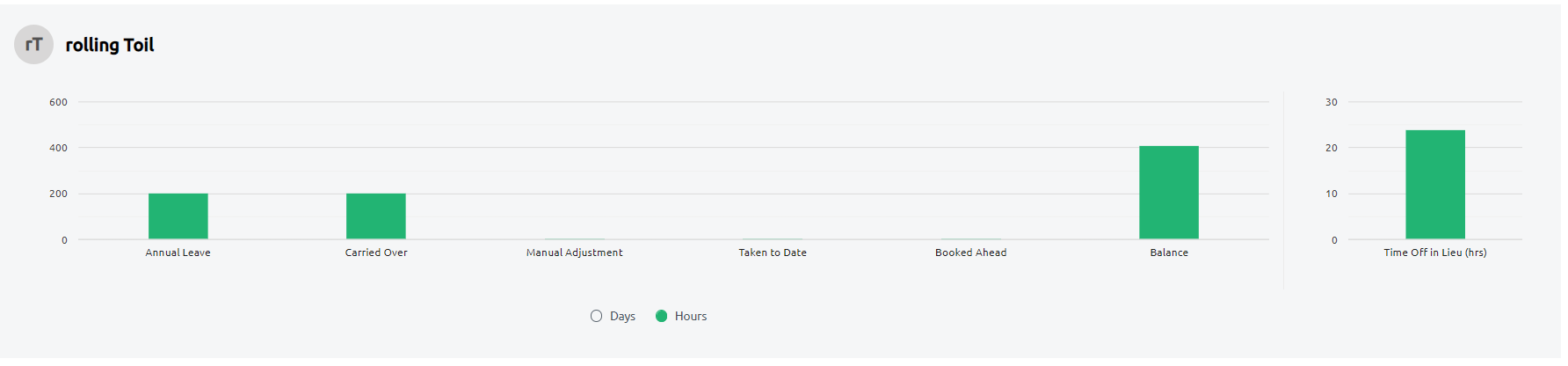This screenshot has height=366, width=1568.
Task: Select the Hours radio option
Action: [x=662, y=316]
